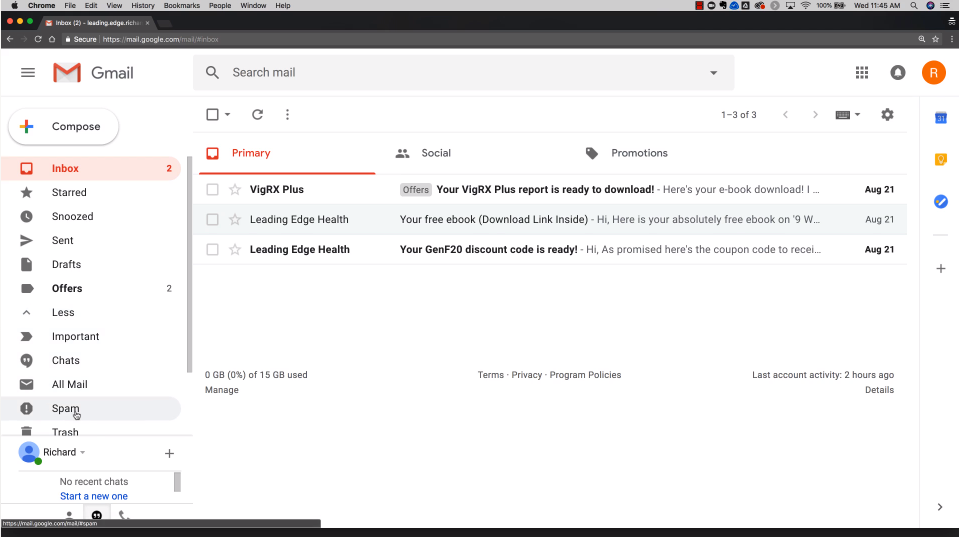Open the Chats folder

click(91, 360)
